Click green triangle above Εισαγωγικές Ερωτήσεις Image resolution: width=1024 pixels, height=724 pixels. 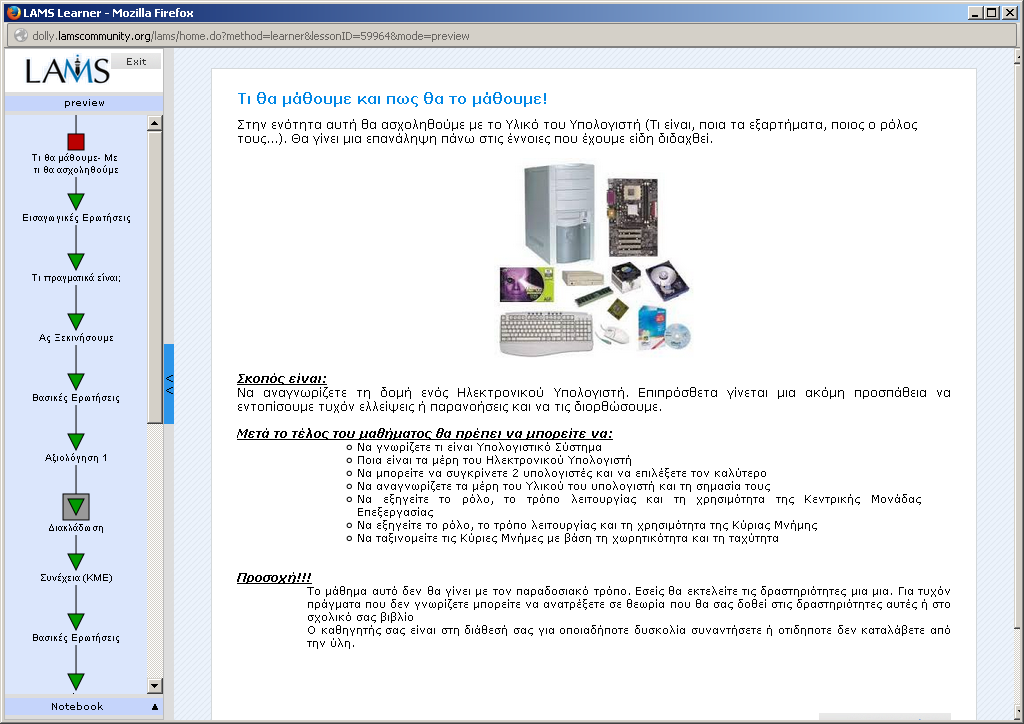(76, 201)
